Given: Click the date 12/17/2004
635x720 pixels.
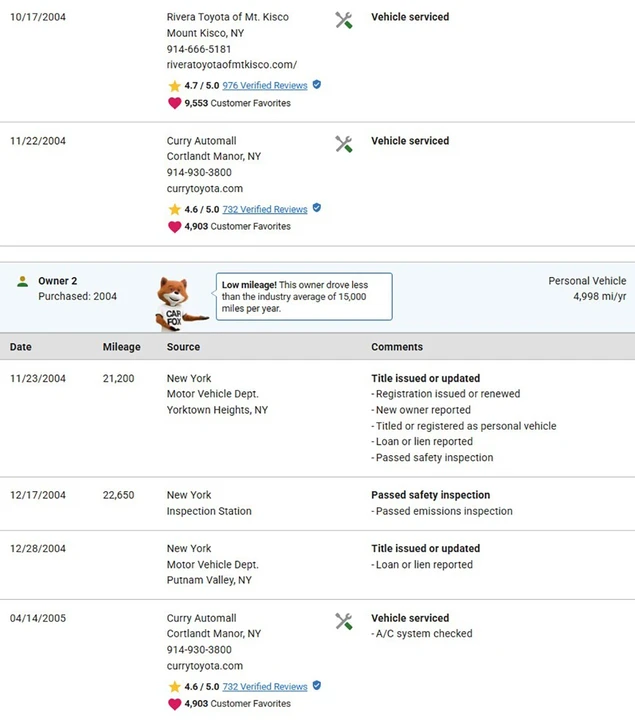Looking at the screenshot, I should click(38, 495).
